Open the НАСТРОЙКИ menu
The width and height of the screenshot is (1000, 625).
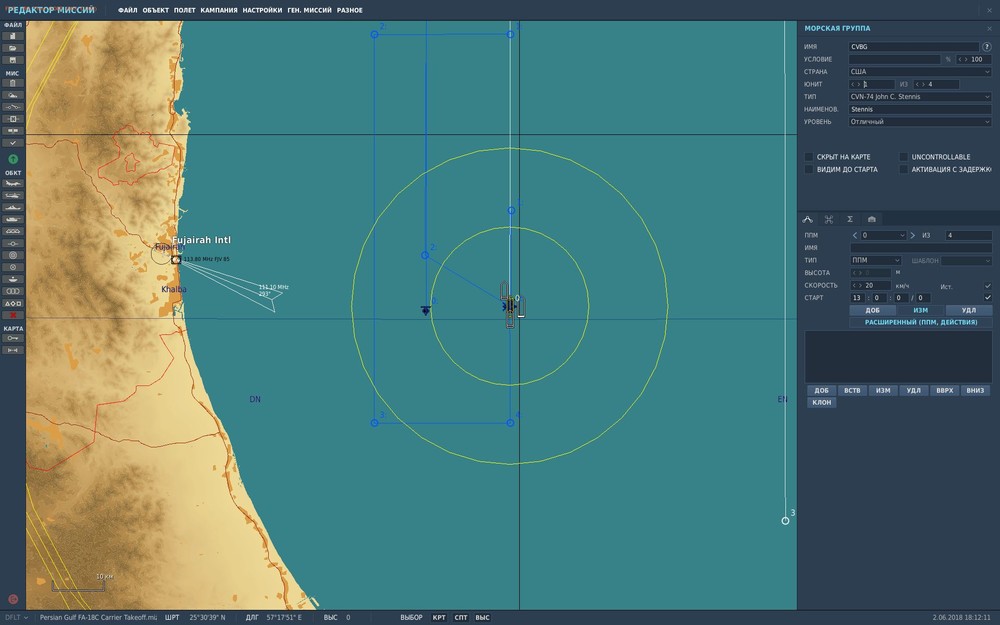coord(262,10)
